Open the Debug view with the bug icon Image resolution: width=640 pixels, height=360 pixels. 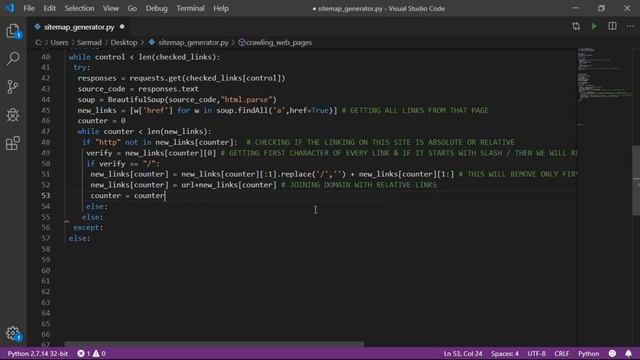coord(13,115)
